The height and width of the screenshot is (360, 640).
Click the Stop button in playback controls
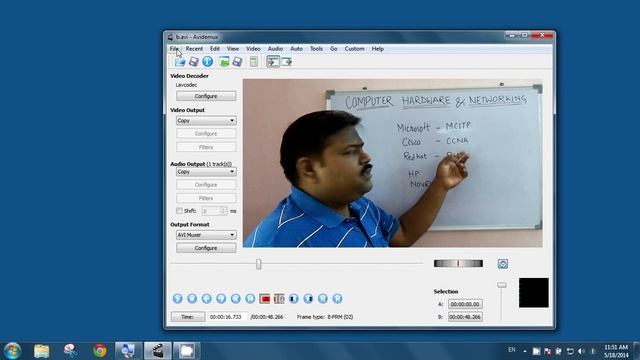[x=192, y=299]
